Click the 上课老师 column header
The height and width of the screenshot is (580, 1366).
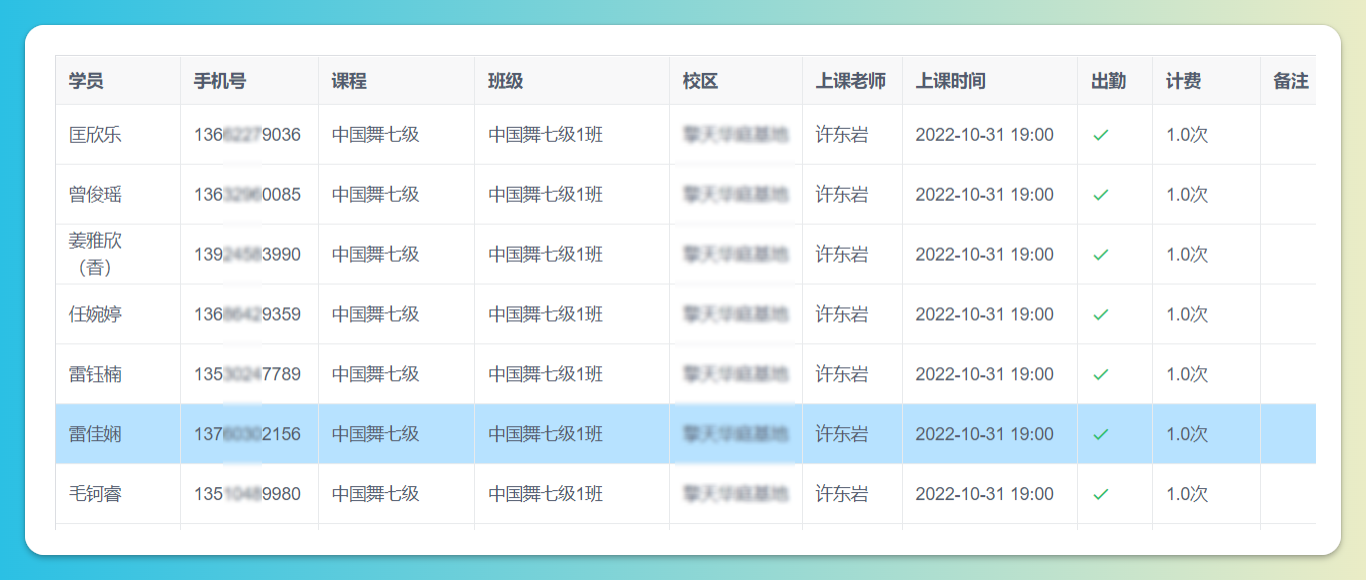click(x=851, y=81)
